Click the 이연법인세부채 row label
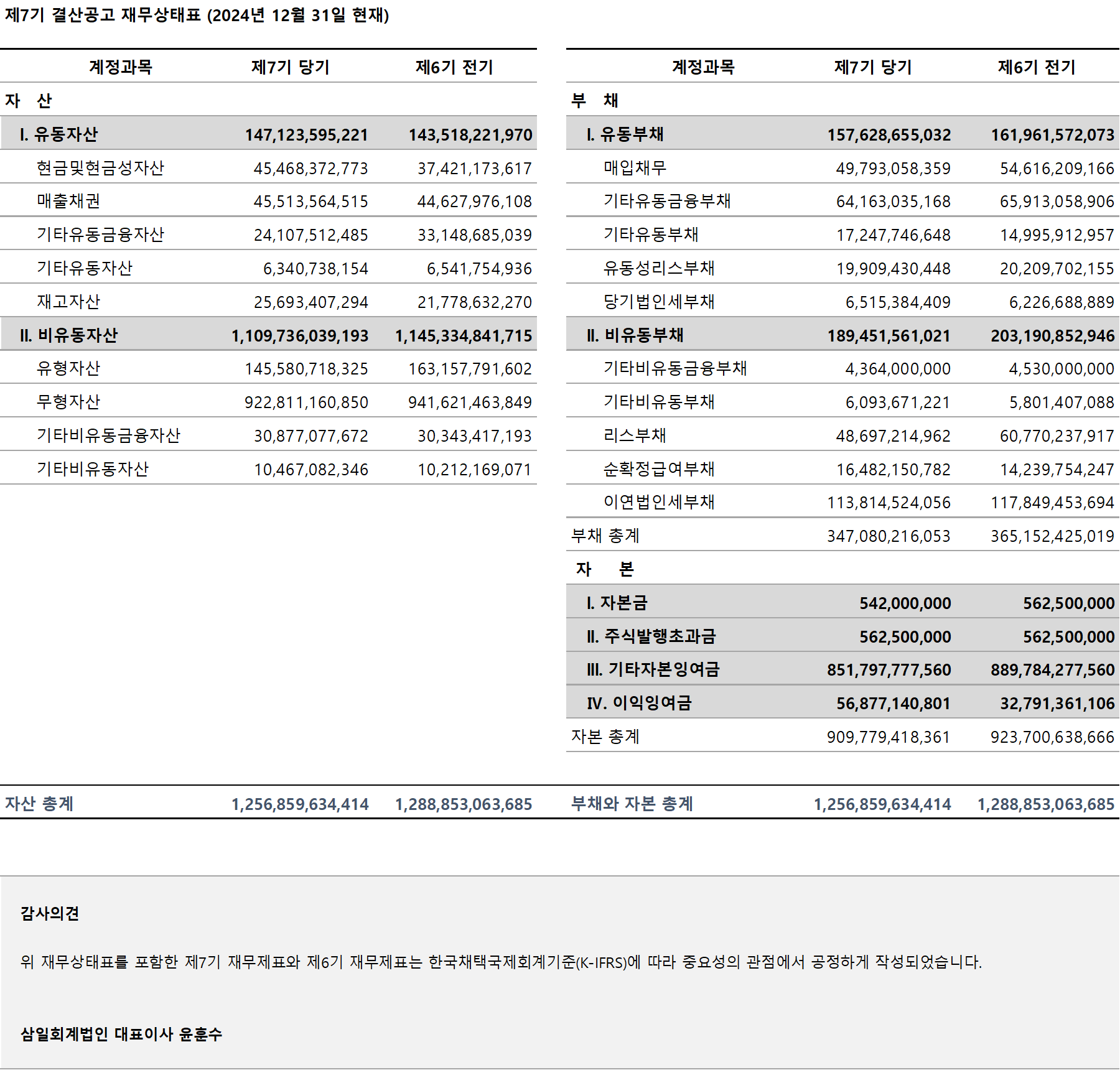1120x1070 pixels. point(660,502)
